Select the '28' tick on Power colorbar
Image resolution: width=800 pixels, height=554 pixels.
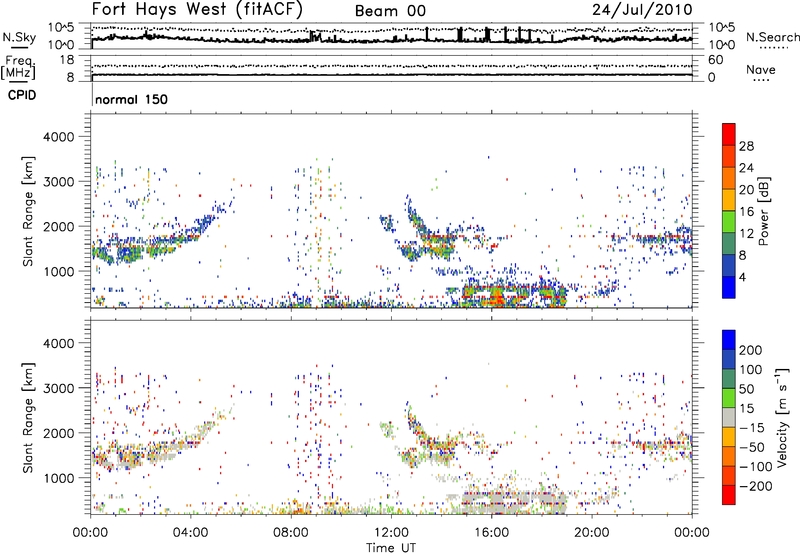coord(746,146)
